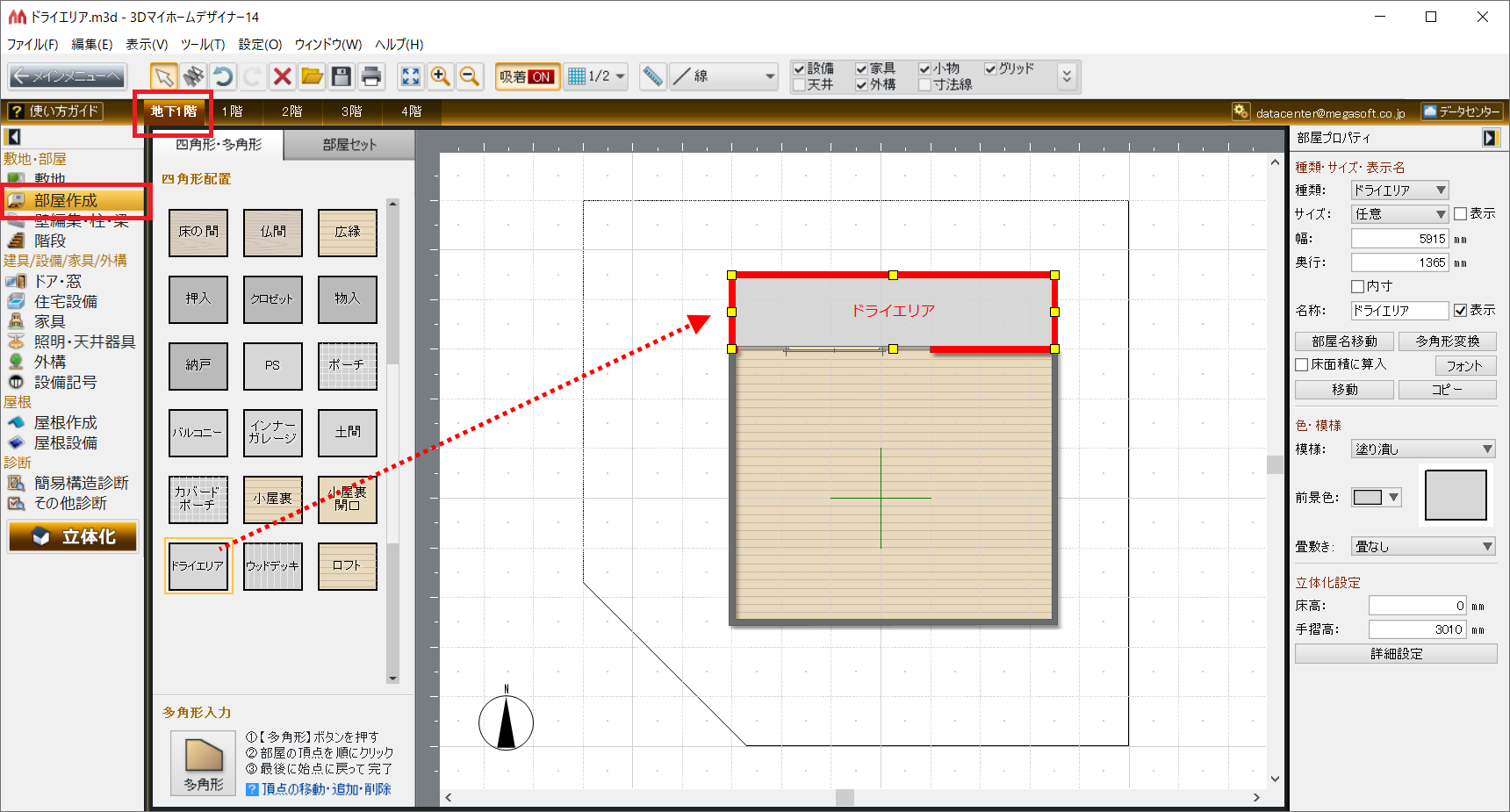Enable the 寸法線 checkbox
The image size is (1510, 812).
[924, 85]
